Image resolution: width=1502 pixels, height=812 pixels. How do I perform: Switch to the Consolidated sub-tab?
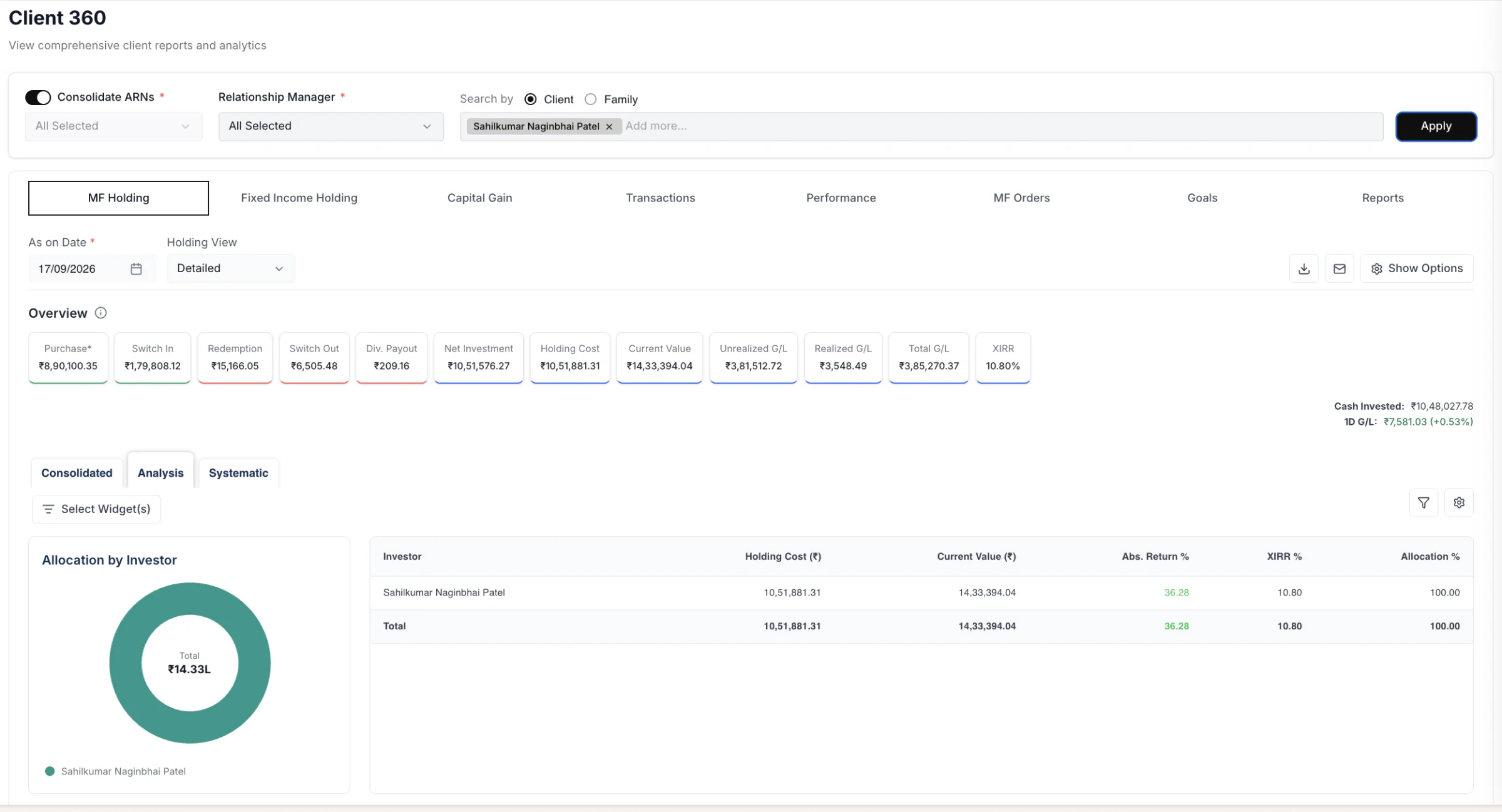coord(77,473)
